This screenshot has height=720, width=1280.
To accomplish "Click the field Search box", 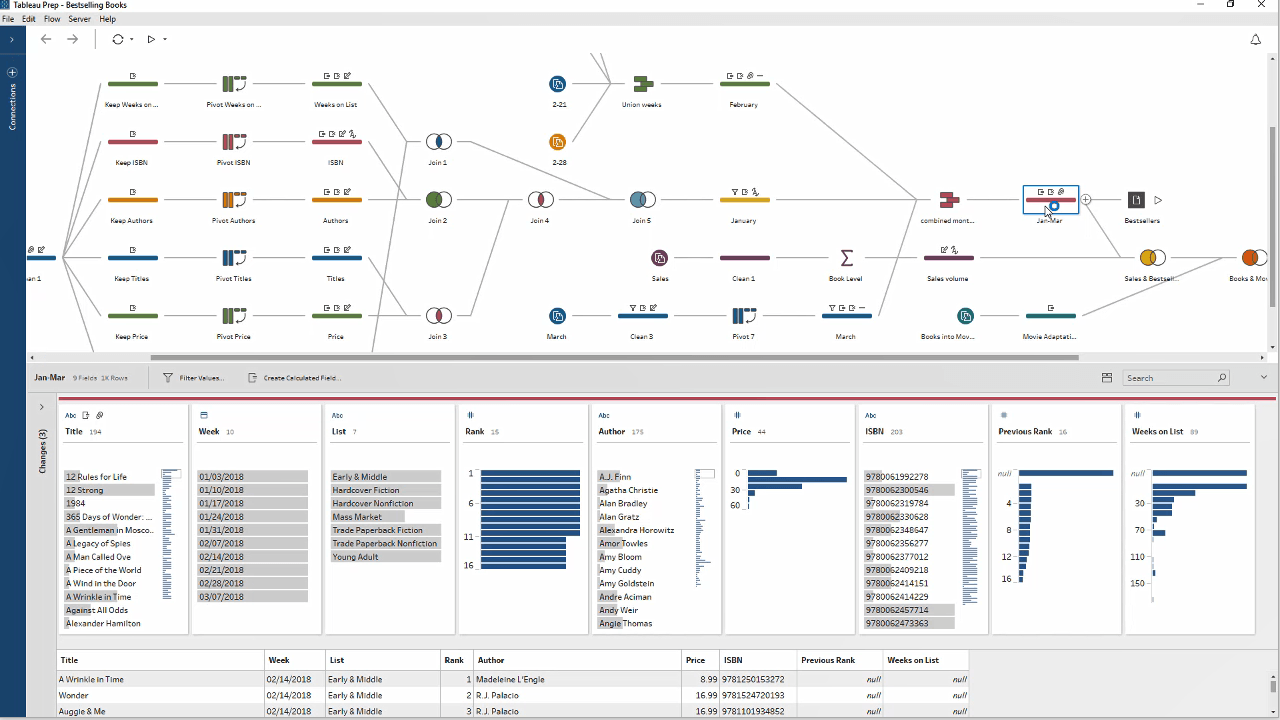I will [1176, 378].
